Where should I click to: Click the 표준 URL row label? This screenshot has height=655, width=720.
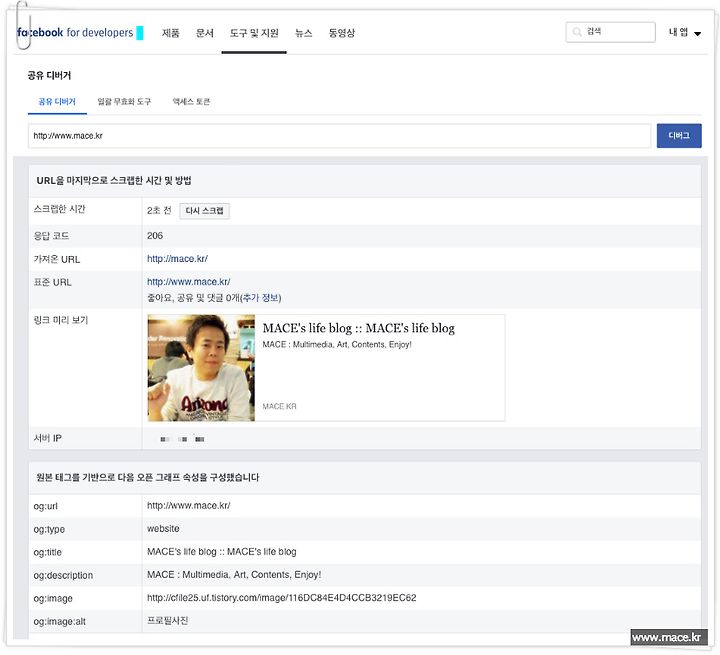point(52,282)
